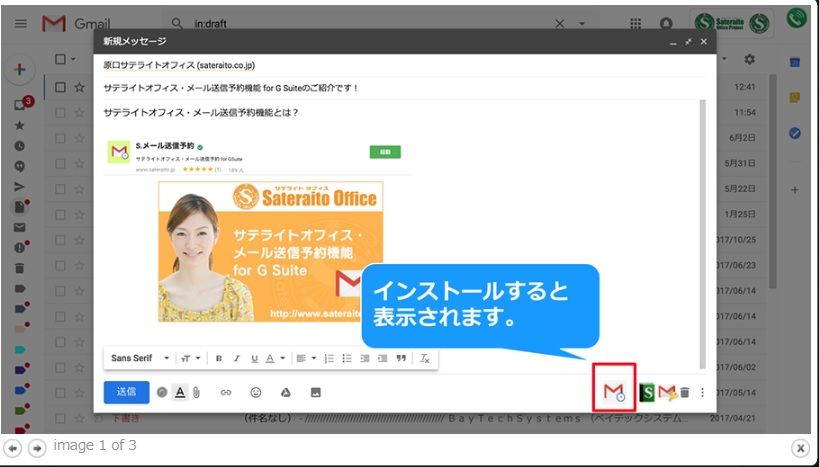Click the Sateraito Office banner image
Screen dimensions: 819x467
[271, 251]
